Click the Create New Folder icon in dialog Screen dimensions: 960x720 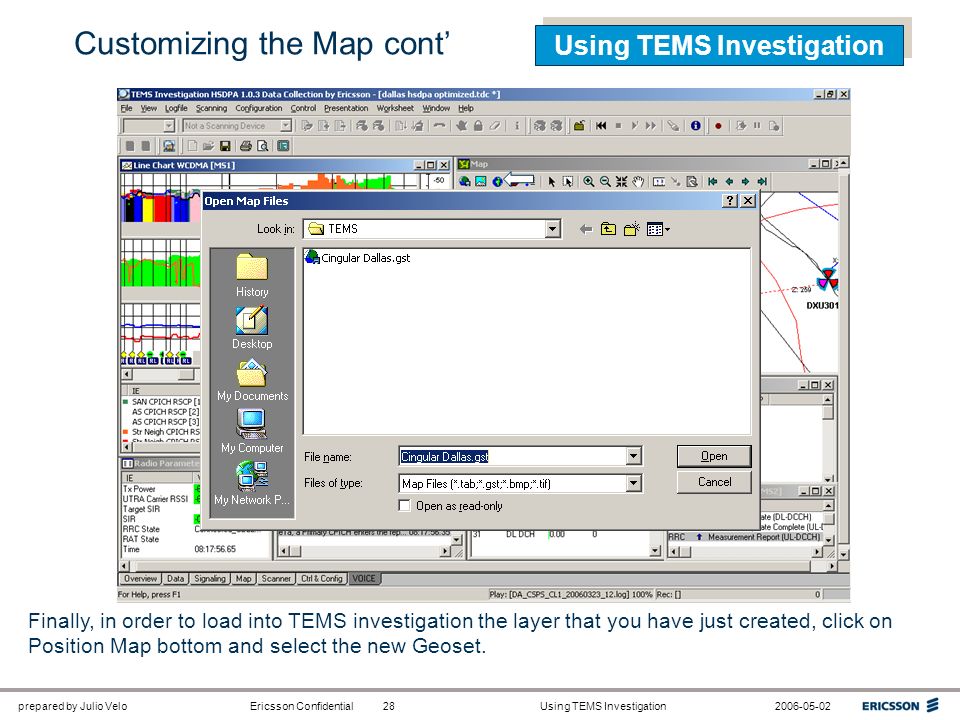pyautogui.click(x=631, y=229)
